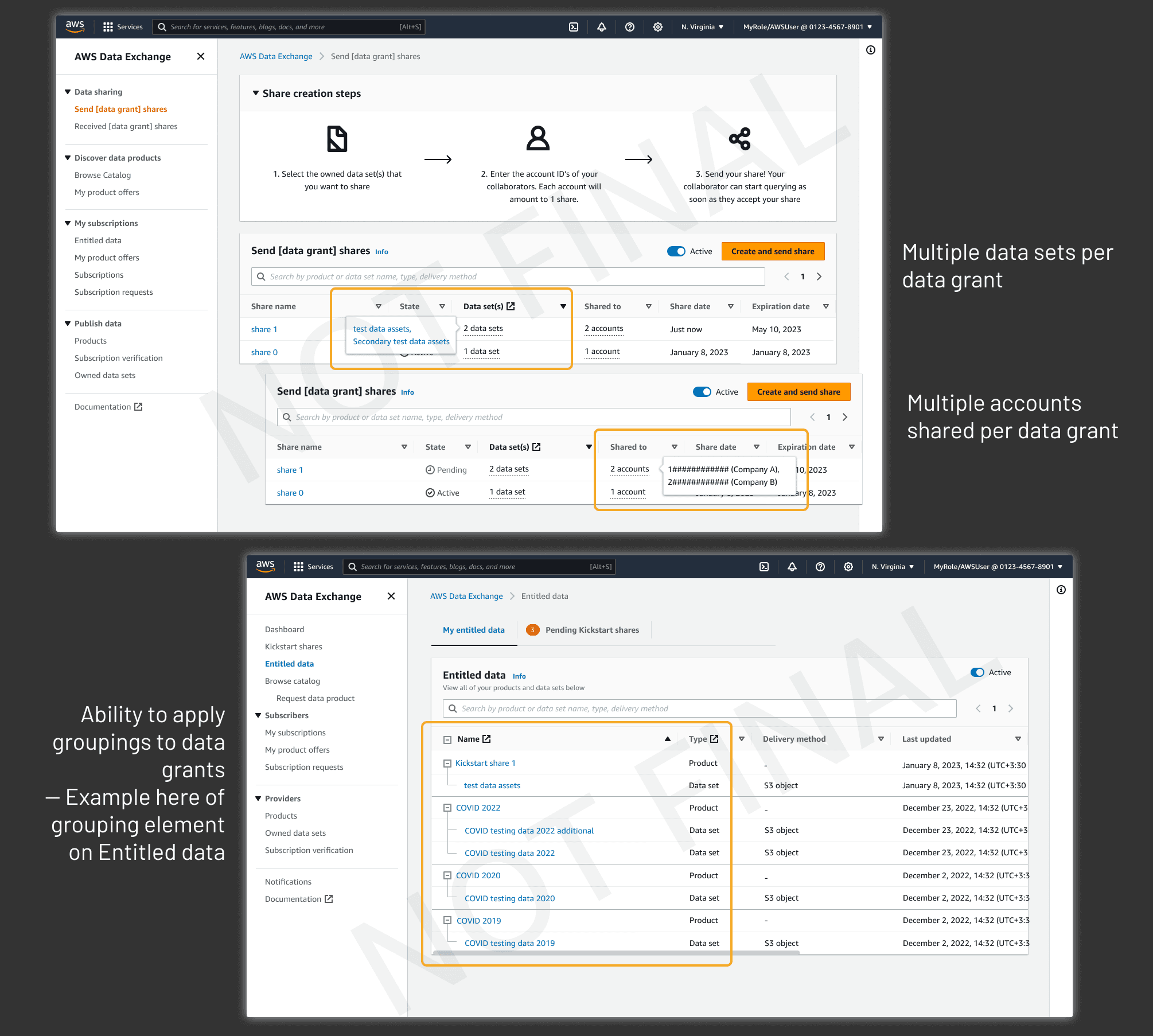The image size is (1153, 1036).
Task: Open the N. Virginia region dropdown in bottom window
Action: (x=893, y=567)
